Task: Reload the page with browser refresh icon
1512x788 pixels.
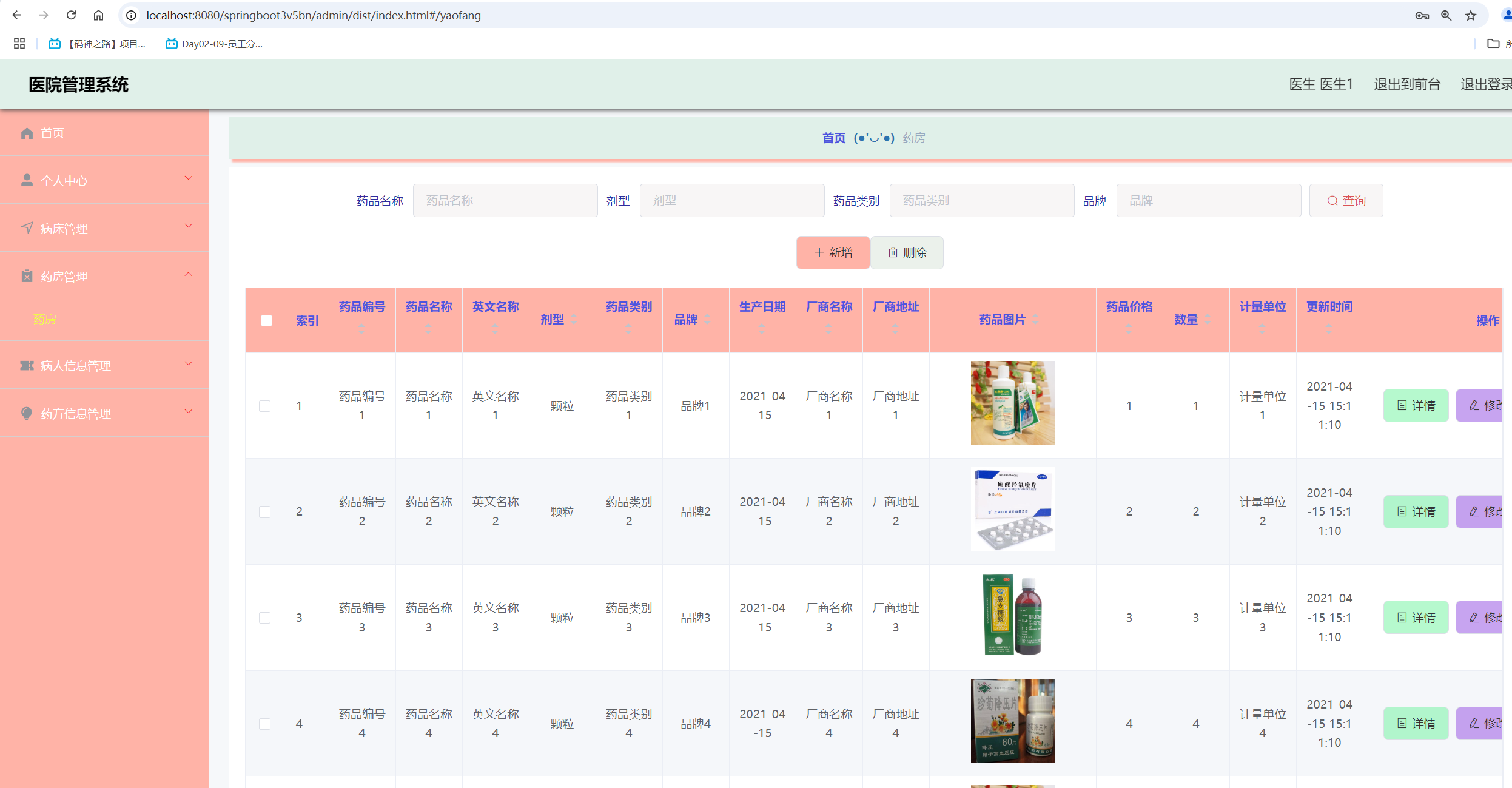Action: click(71, 15)
